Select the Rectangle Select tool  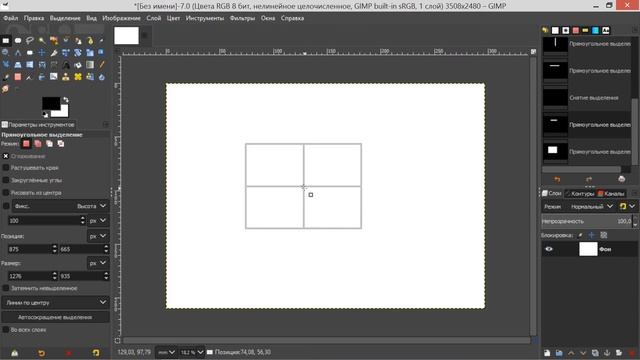click(x=6, y=40)
